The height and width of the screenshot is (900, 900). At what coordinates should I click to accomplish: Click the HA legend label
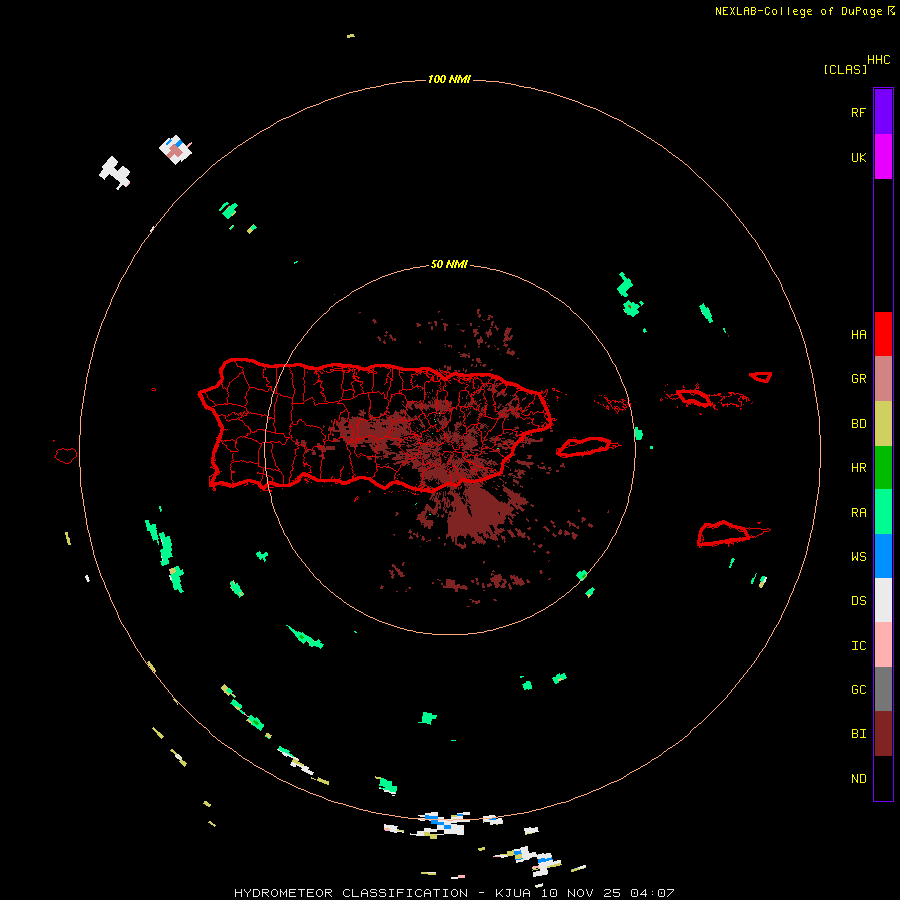coord(858,335)
